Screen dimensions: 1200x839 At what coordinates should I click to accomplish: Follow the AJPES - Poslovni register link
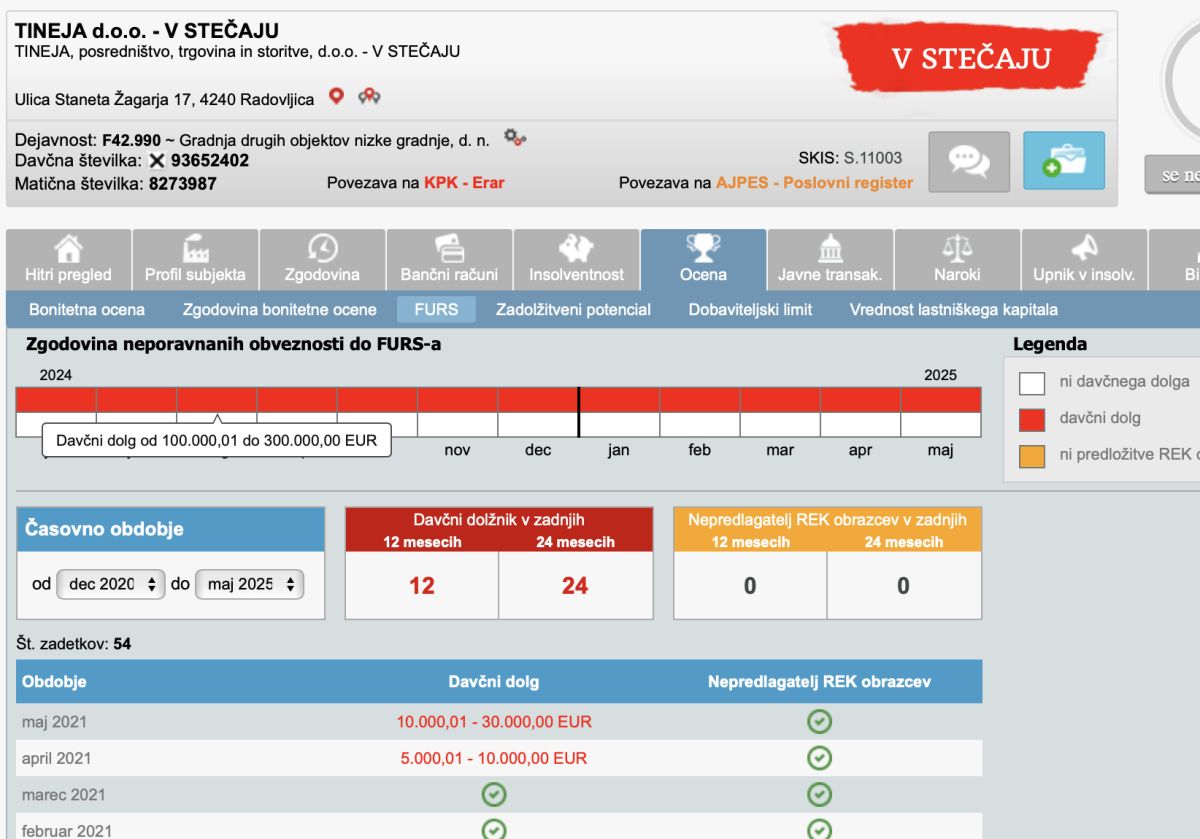click(814, 183)
